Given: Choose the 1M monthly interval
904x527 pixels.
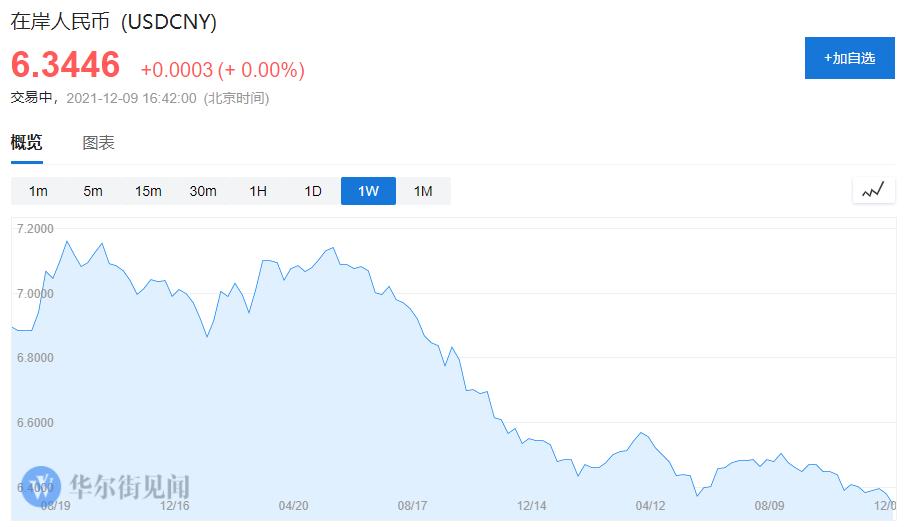Looking at the screenshot, I should coord(423,191).
